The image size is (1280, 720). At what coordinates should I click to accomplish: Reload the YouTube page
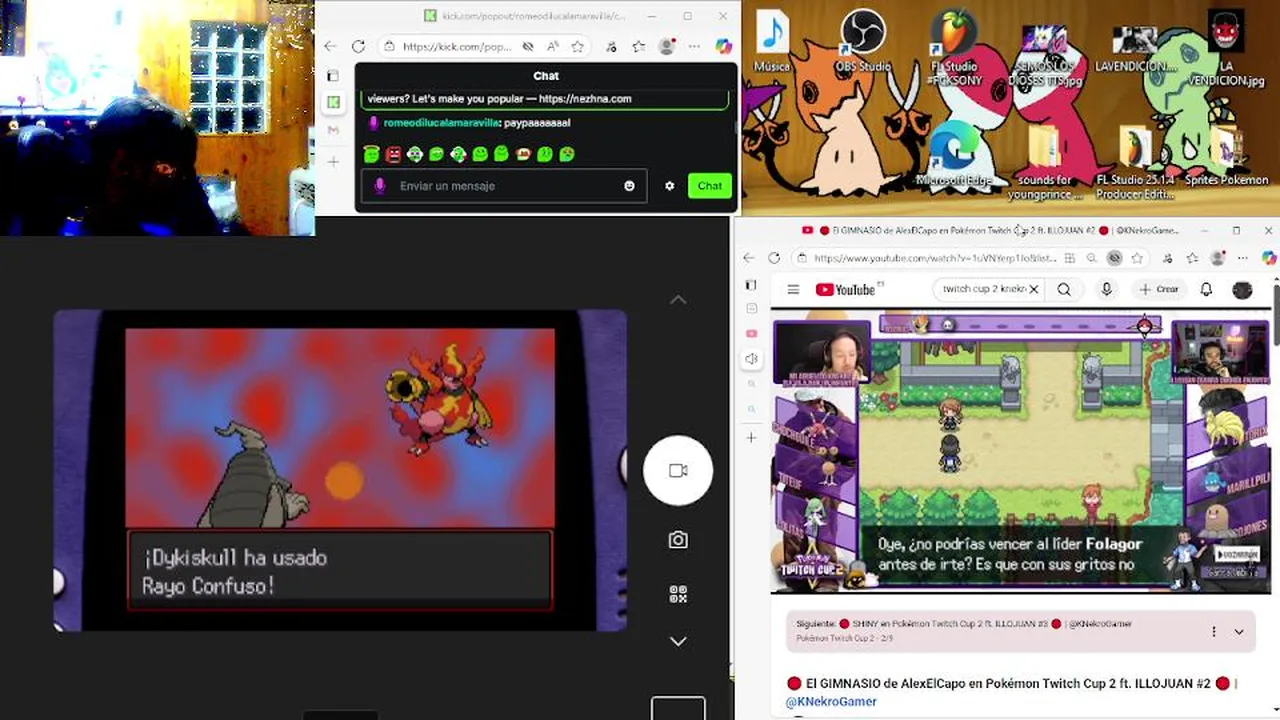click(774, 258)
